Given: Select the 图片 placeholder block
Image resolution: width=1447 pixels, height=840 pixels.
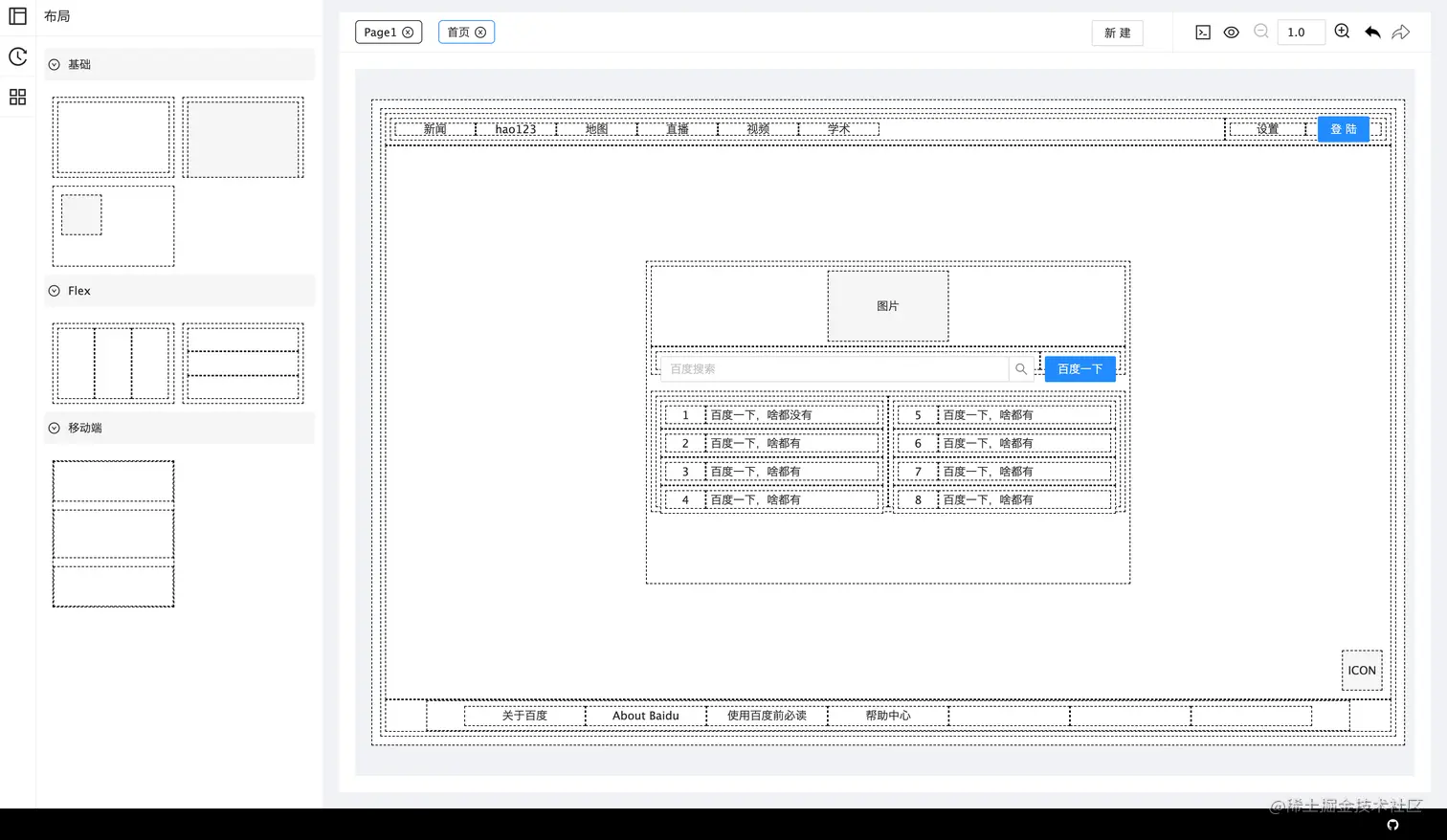Looking at the screenshot, I should tap(888, 306).
